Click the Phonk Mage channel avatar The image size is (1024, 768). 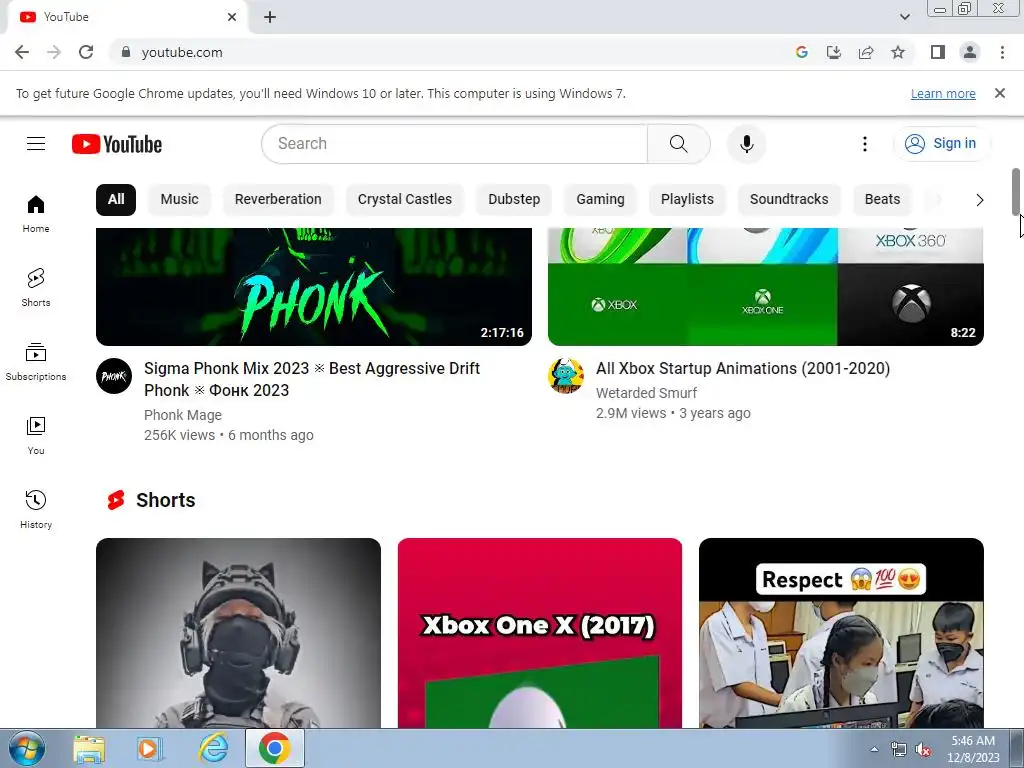pos(114,376)
